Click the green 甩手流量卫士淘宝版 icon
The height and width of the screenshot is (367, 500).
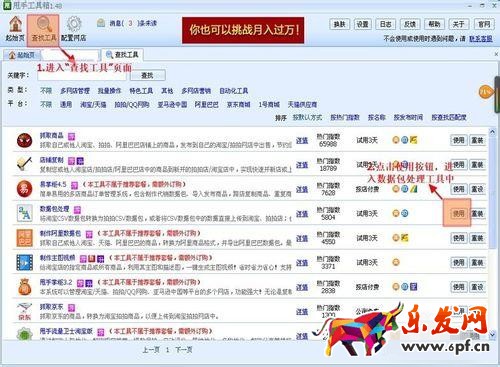25,334
